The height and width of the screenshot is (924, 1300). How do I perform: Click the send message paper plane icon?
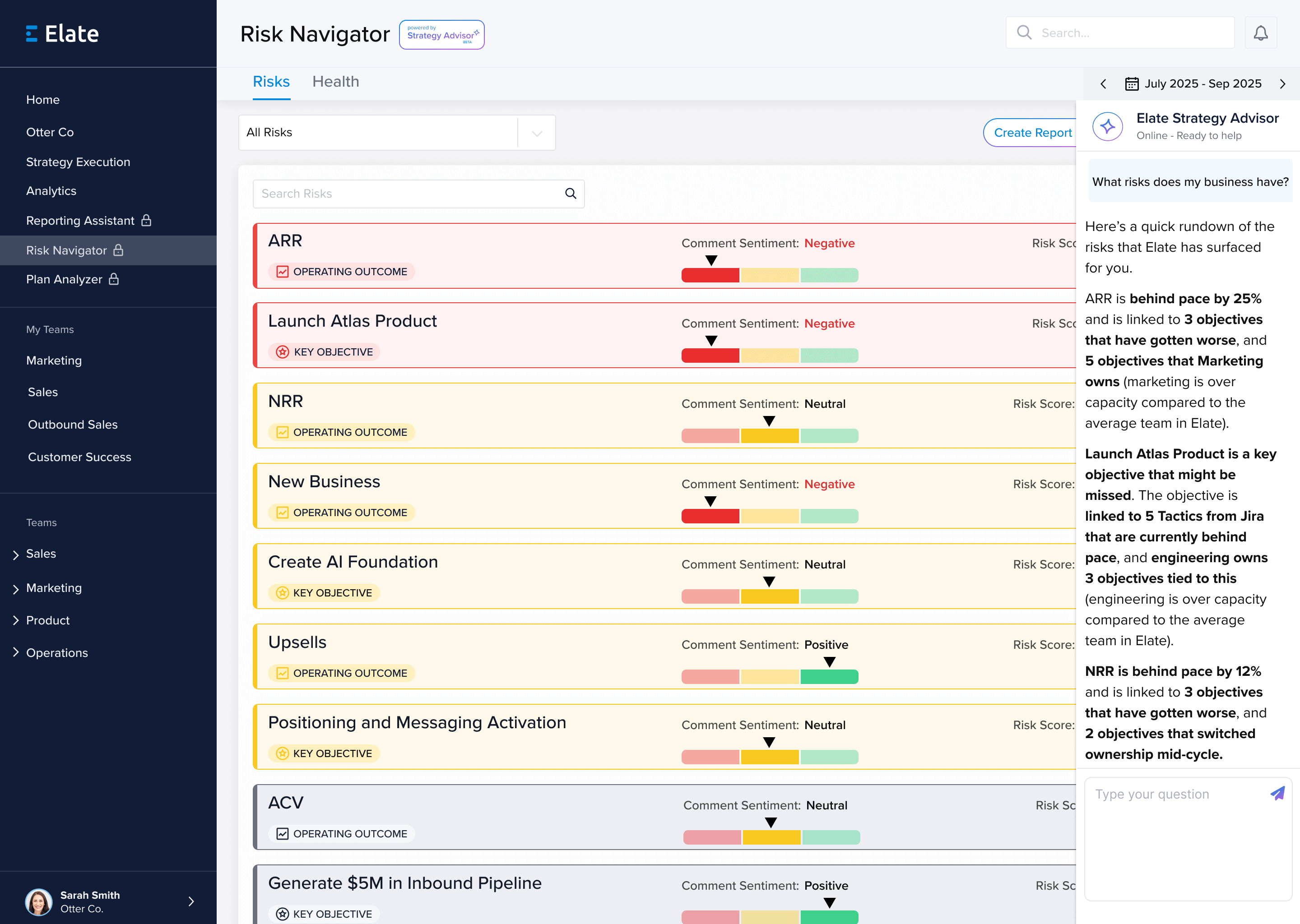coord(1277,793)
